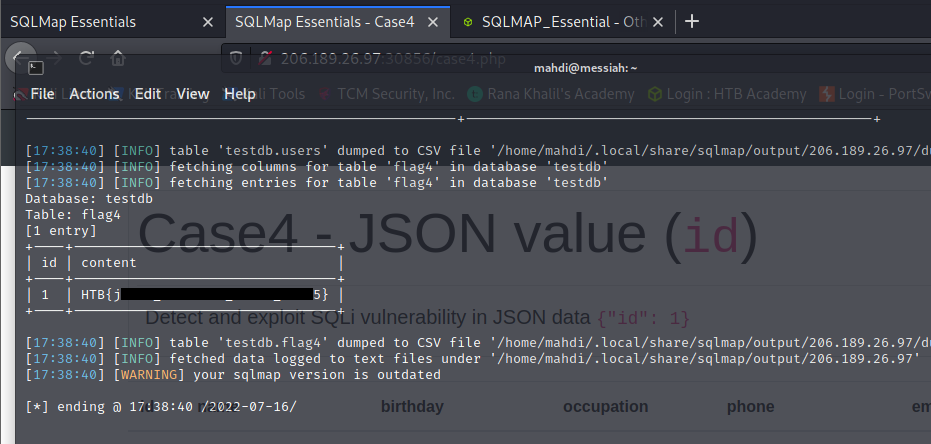Screen dimensions: 931x444
Task: Open the Login - PortSwigger bookmark
Action: (x=874, y=94)
